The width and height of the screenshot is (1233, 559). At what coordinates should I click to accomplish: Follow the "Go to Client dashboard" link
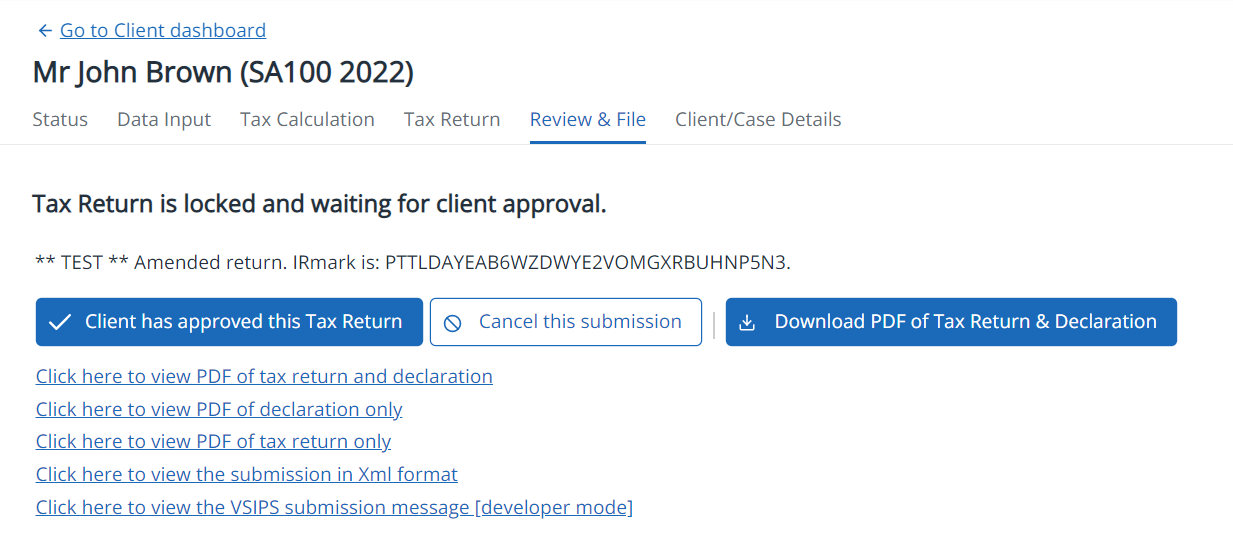tap(163, 31)
